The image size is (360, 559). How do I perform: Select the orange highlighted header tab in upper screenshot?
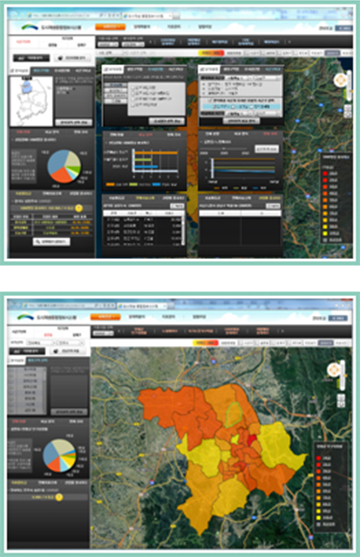pyautogui.click(x=110, y=27)
